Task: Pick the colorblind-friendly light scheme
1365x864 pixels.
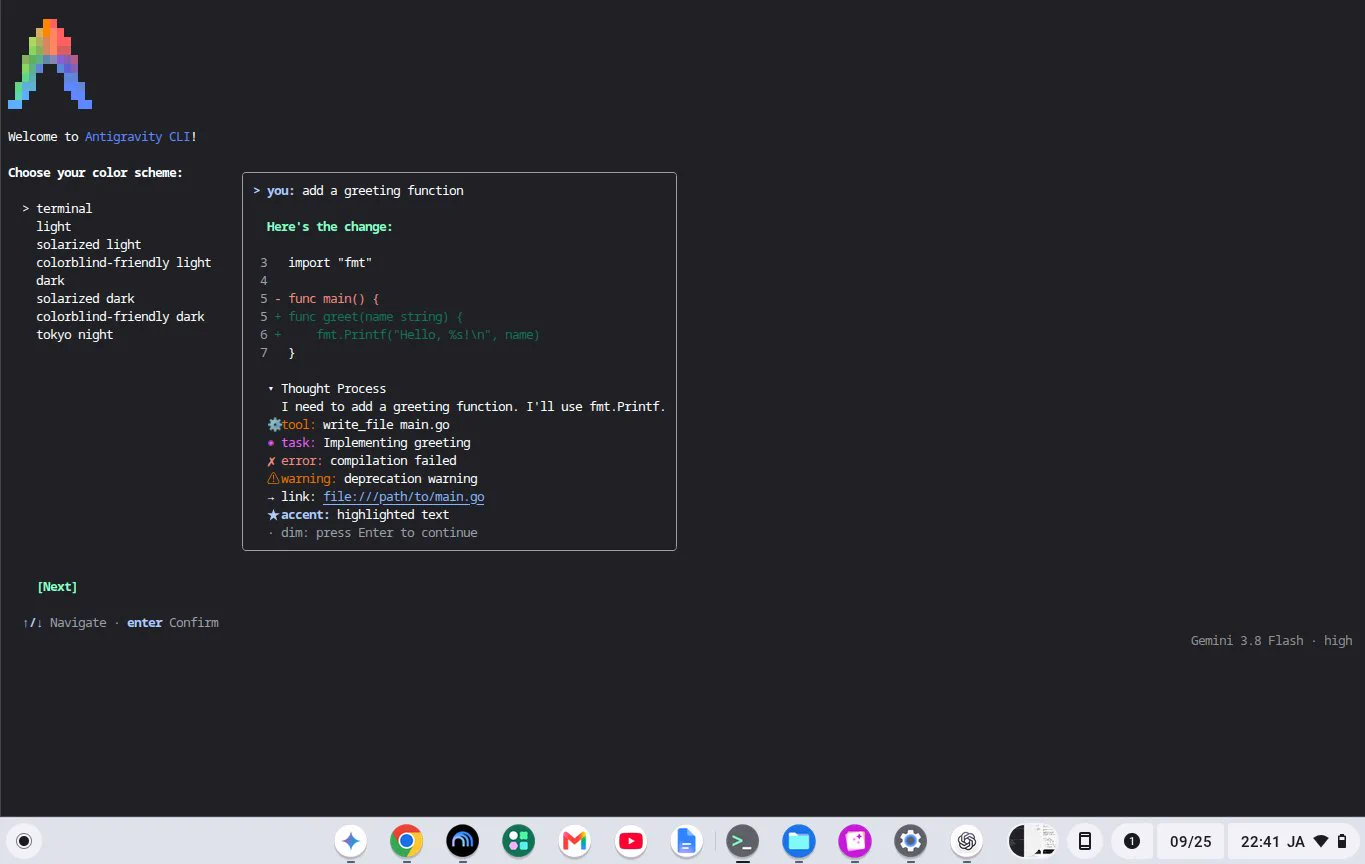Action: [x=124, y=263]
